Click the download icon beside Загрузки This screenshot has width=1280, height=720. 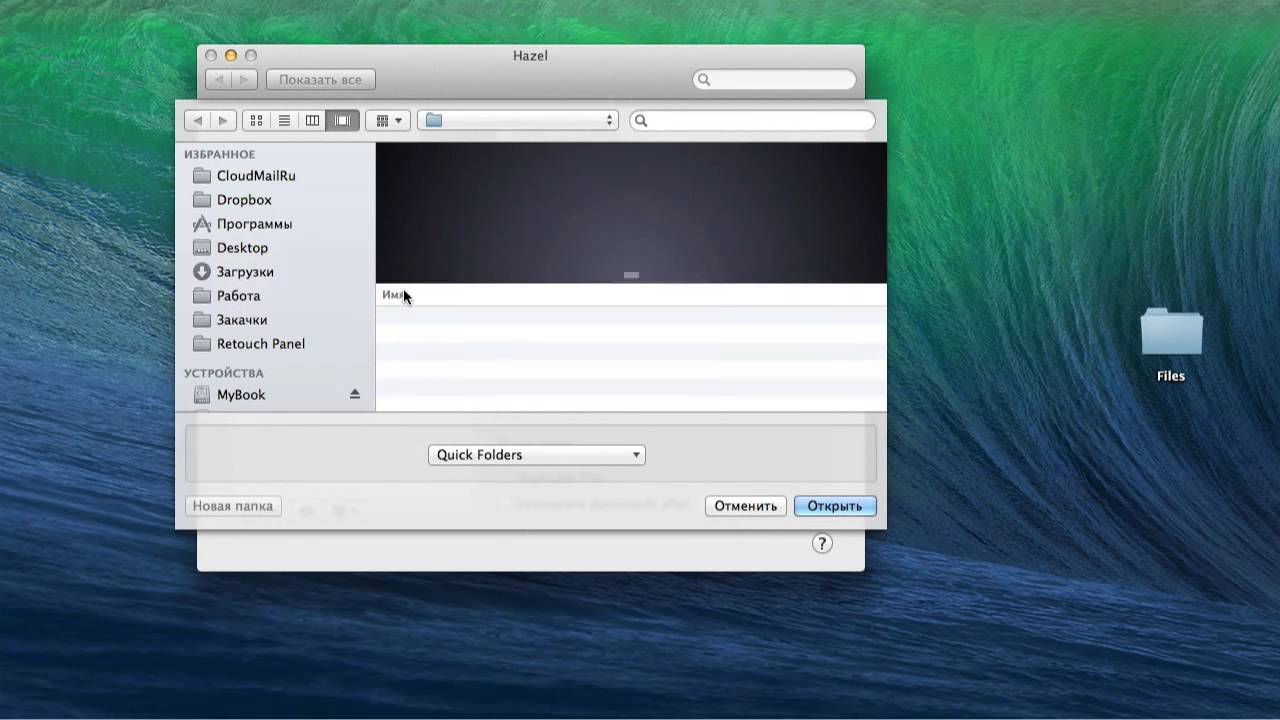tap(202, 272)
